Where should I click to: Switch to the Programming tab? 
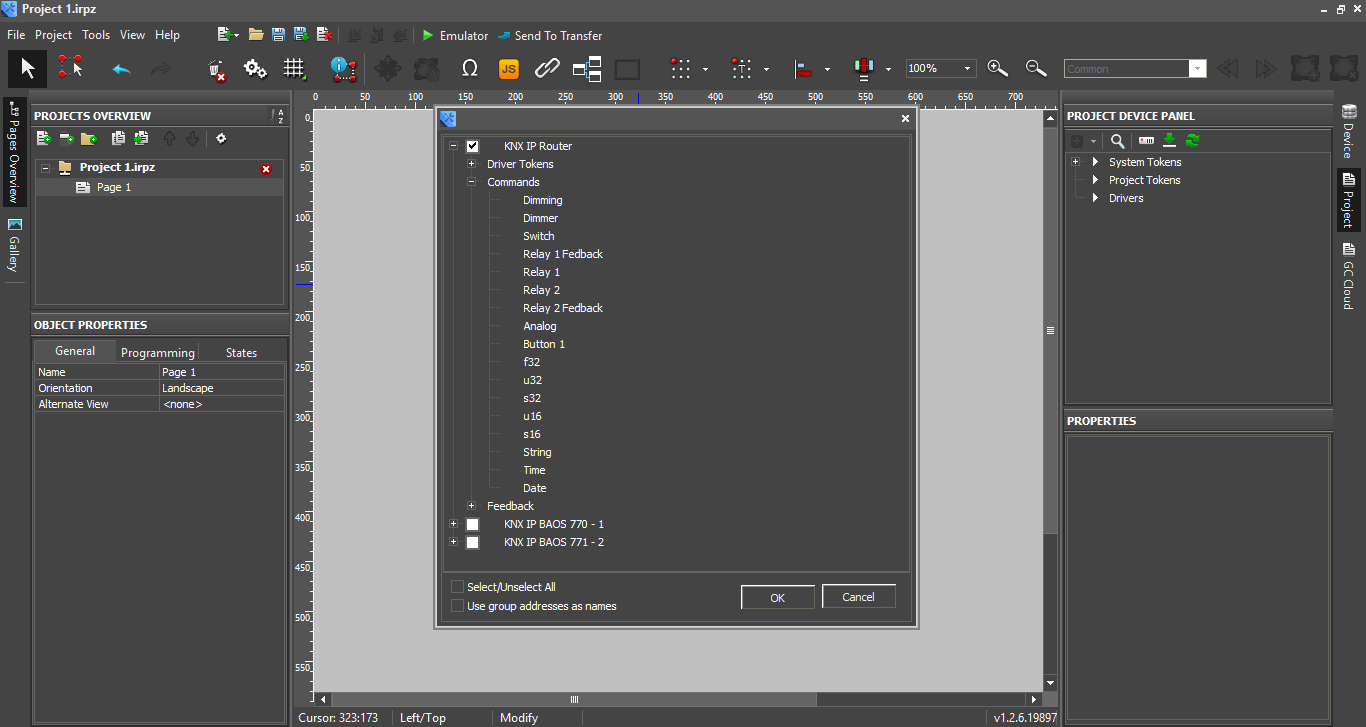pyautogui.click(x=157, y=352)
